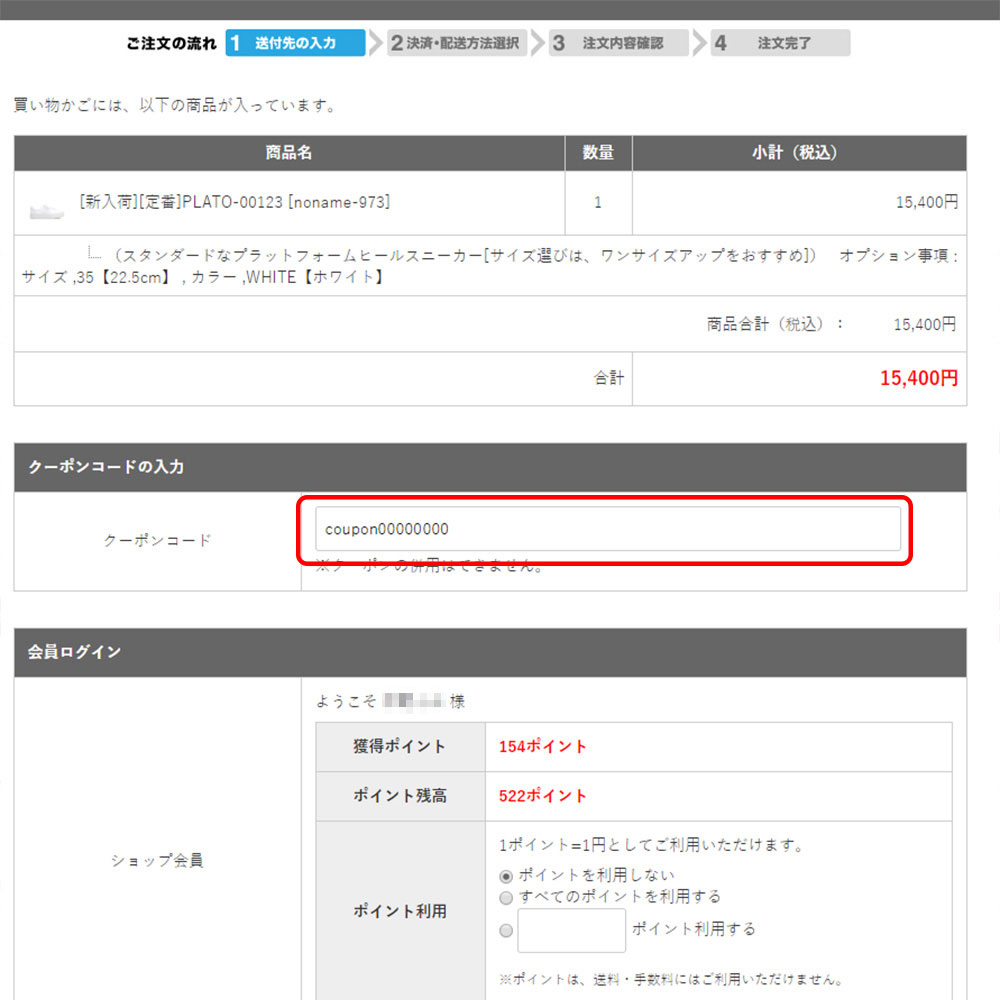The width and height of the screenshot is (1000, 1000).
Task: Click the tree connector icon before the product description
Action: click(95, 252)
